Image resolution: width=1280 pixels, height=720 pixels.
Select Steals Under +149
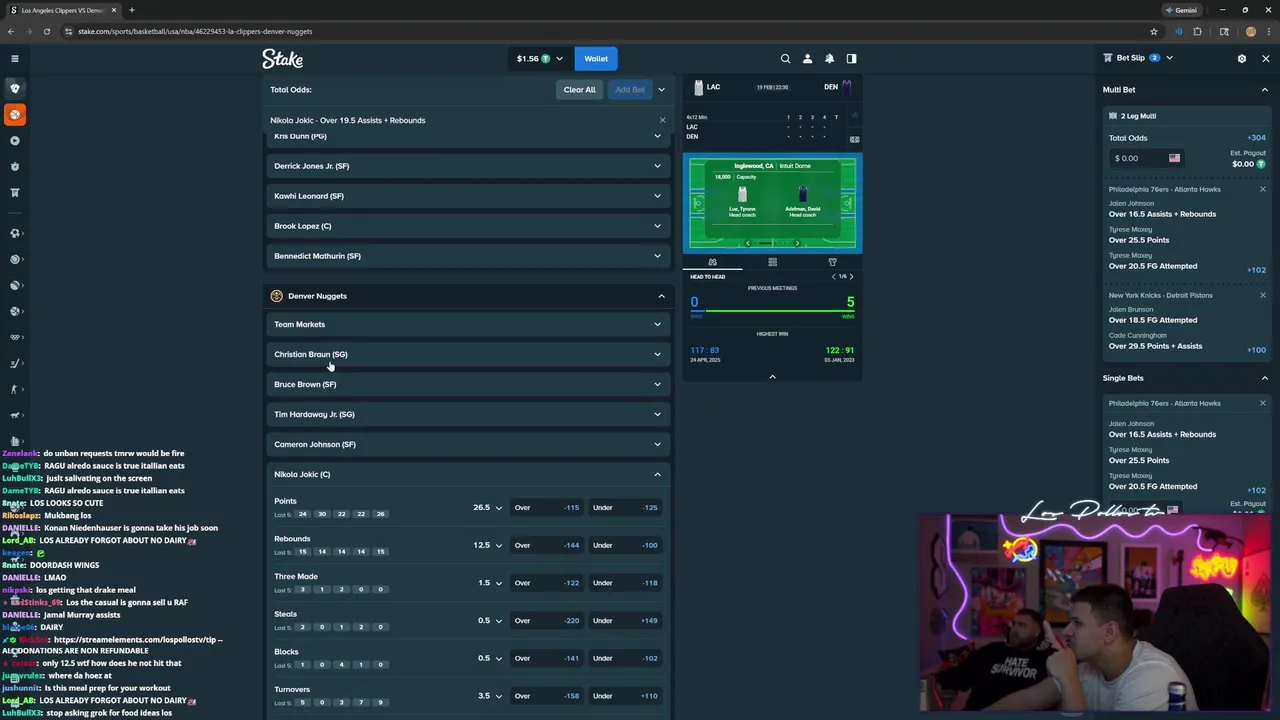coord(625,620)
